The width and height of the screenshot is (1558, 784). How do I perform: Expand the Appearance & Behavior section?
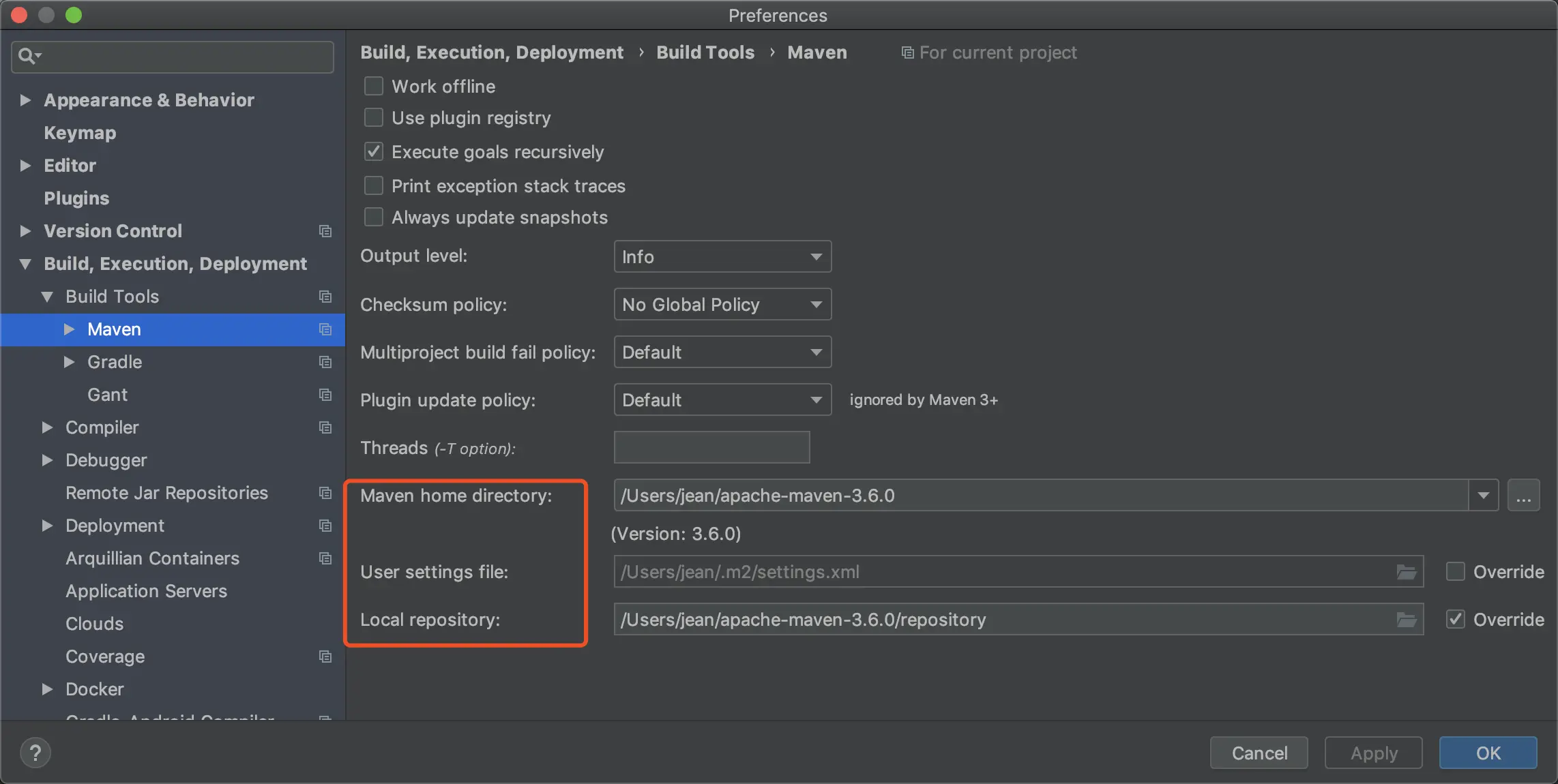click(x=26, y=100)
